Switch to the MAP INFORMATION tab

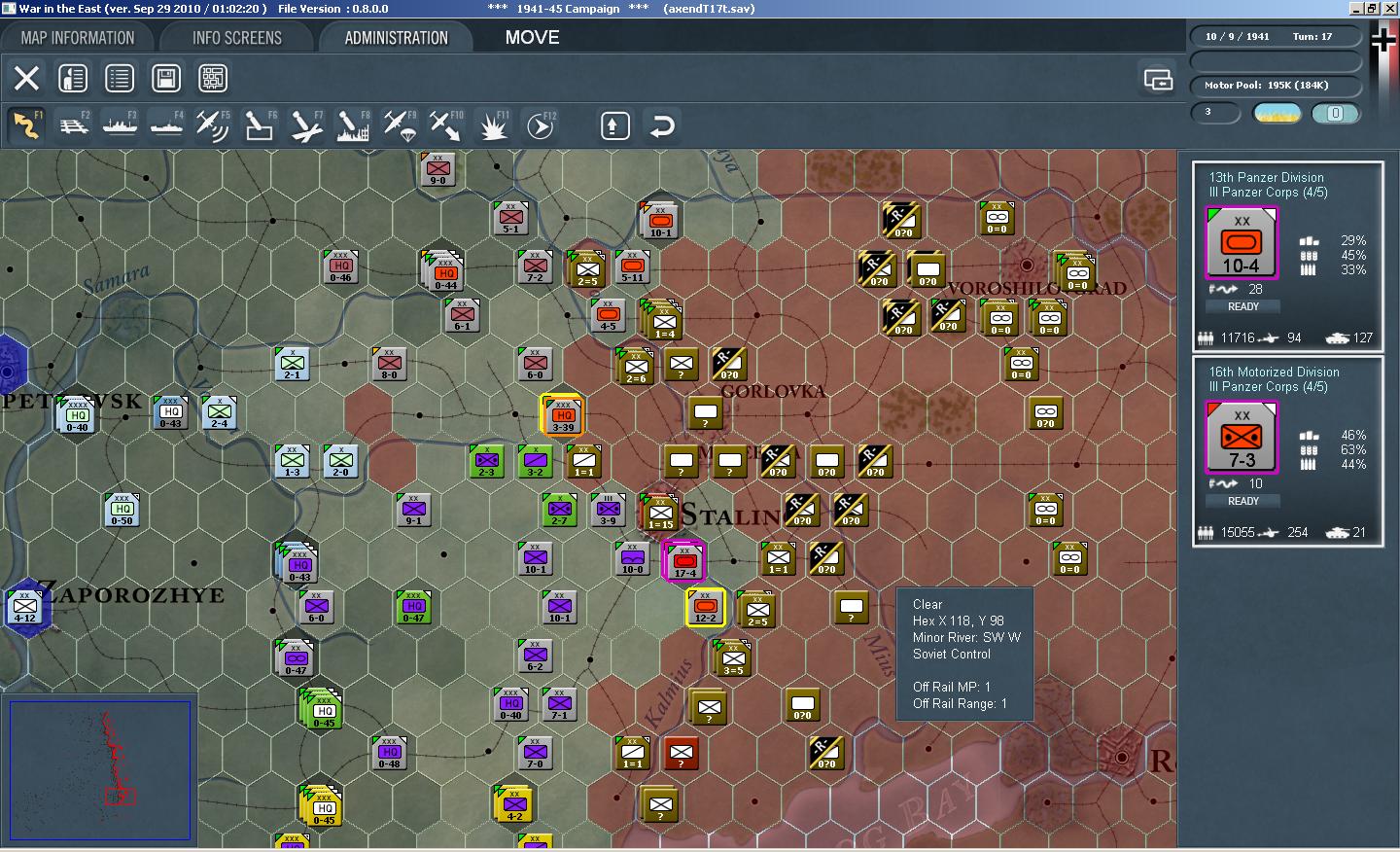click(78, 38)
